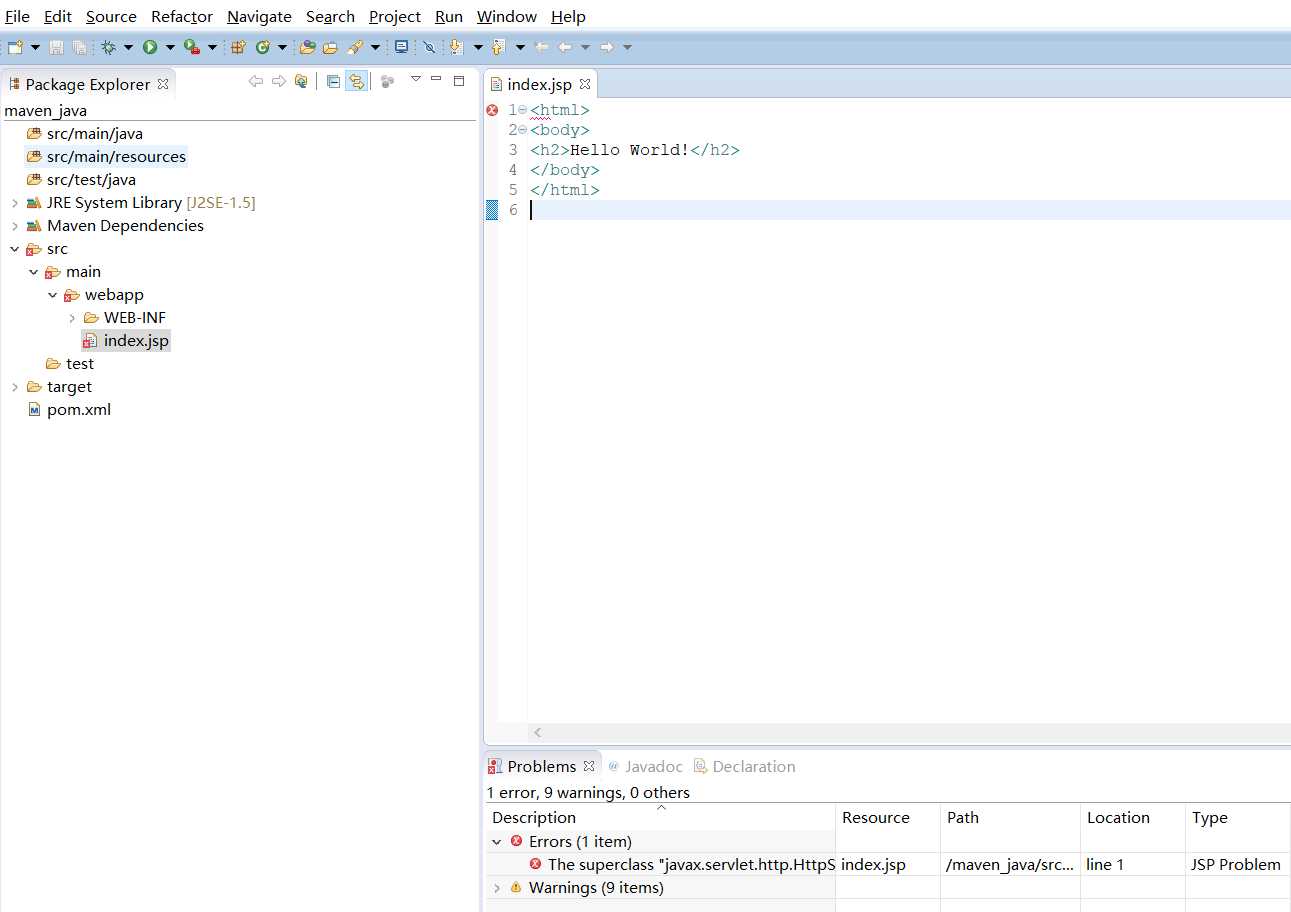Open the File menu
1291x912 pixels.
coord(17,16)
